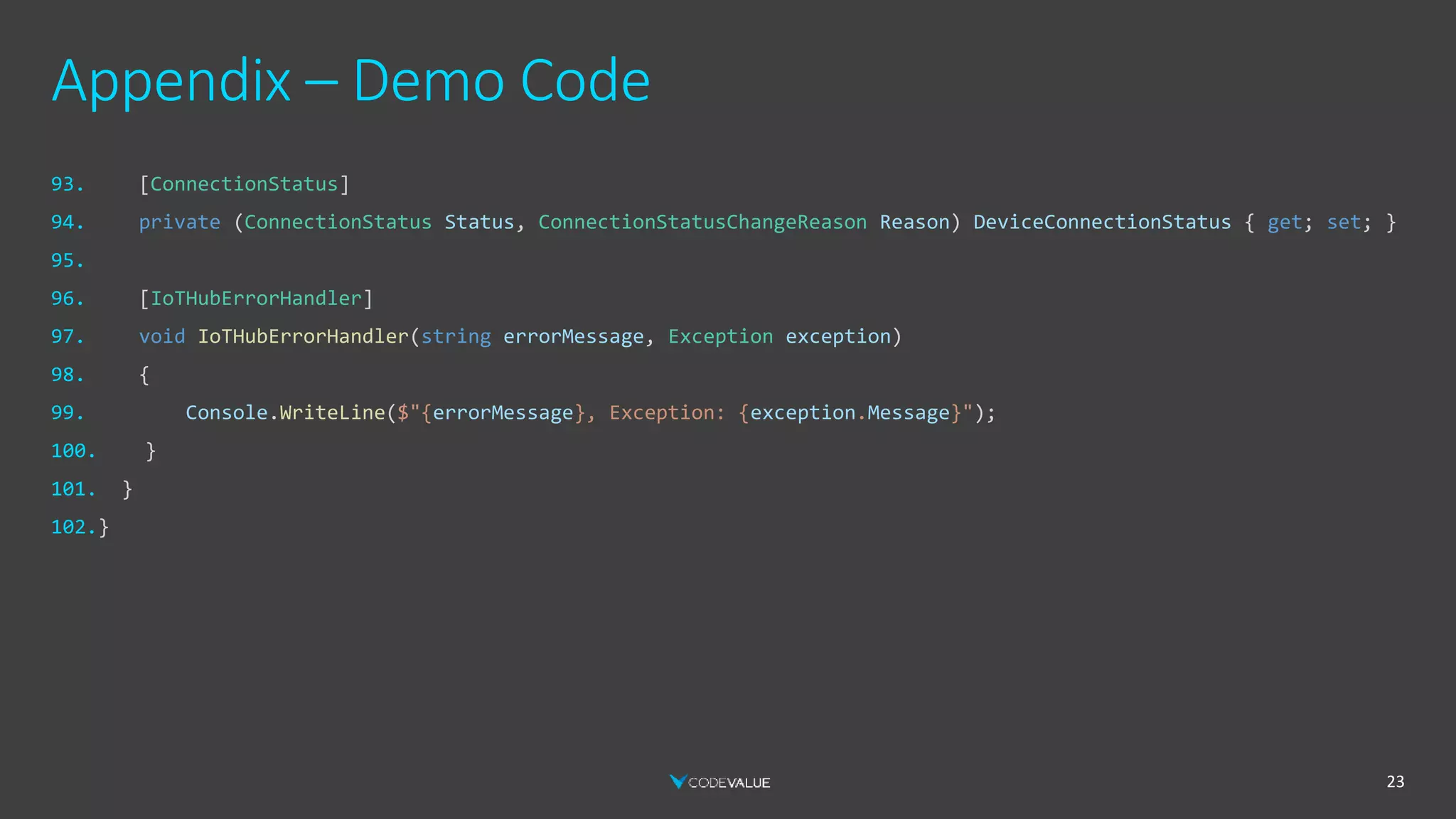This screenshot has height=819, width=1456.
Task: Click exception.Message in the interpolated string
Action: (850, 413)
